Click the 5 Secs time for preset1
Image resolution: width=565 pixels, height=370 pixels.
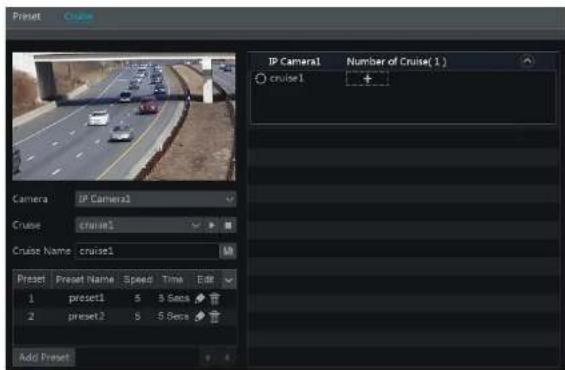(x=174, y=298)
